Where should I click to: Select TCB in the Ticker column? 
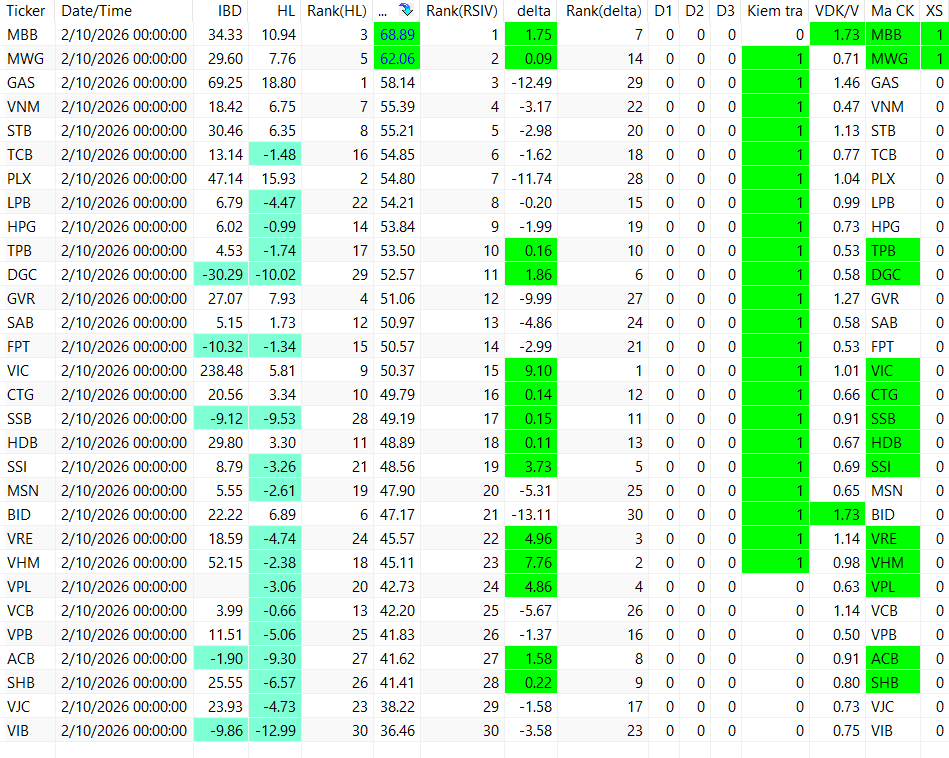[x=20, y=155]
